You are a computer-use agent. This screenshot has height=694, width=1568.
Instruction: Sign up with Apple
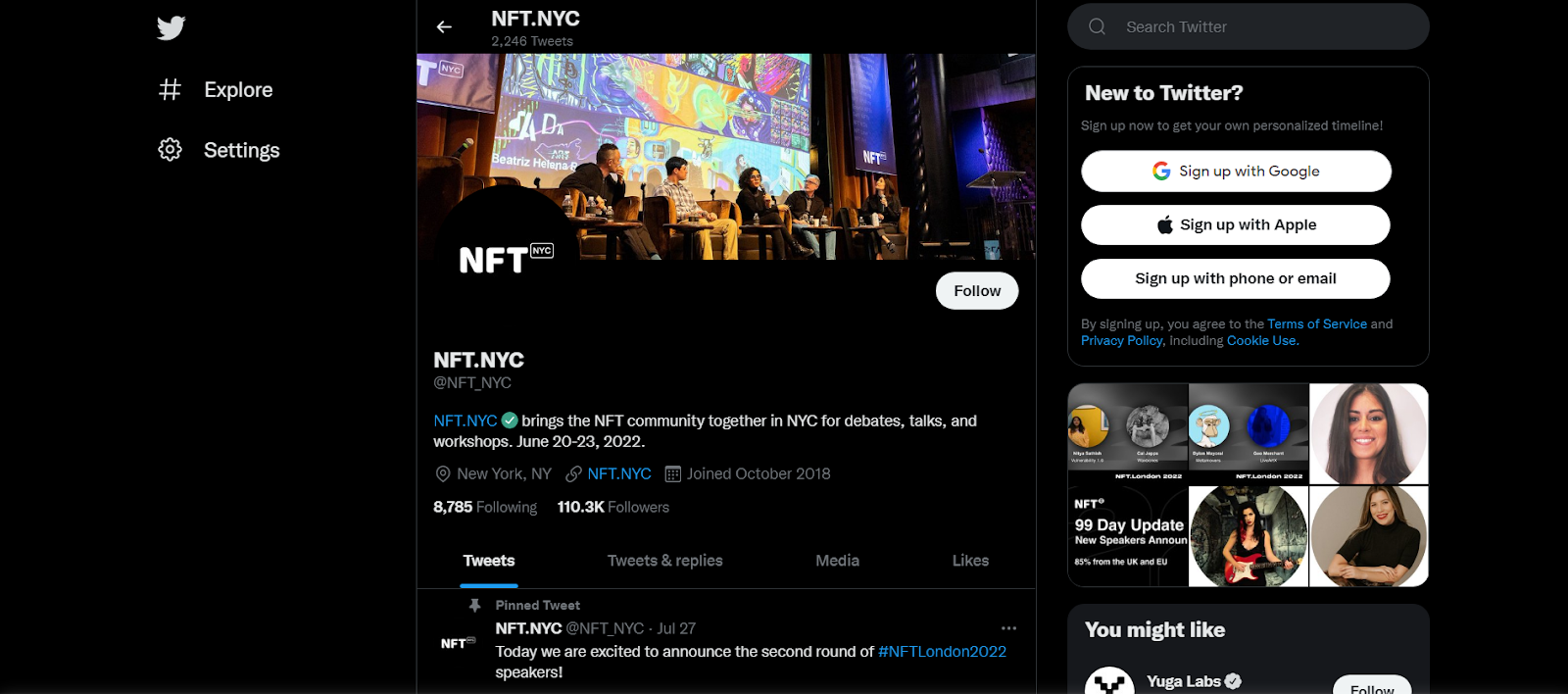pos(1236,224)
